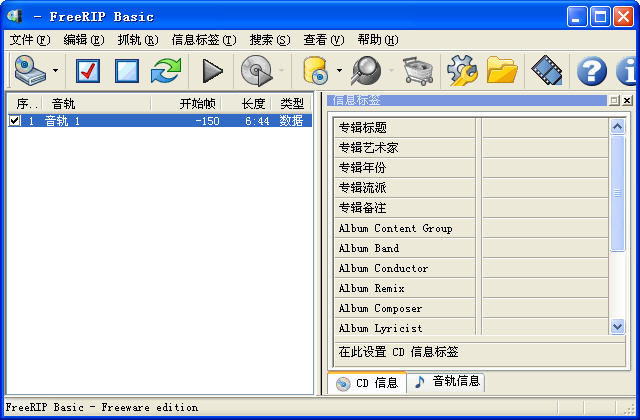Click the blue info icon
The height and width of the screenshot is (420, 640).
627,71
